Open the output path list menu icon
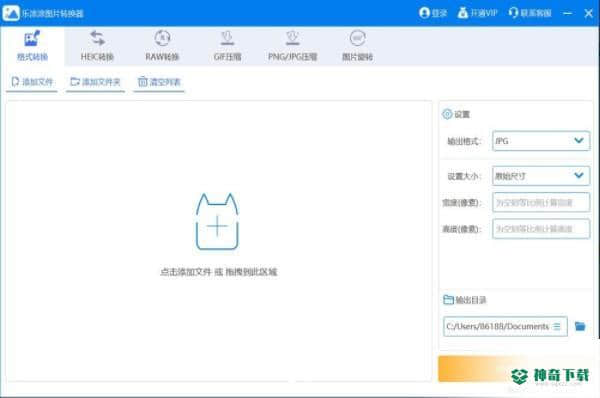Viewport: 600px width, 398px height. click(557, 326)
